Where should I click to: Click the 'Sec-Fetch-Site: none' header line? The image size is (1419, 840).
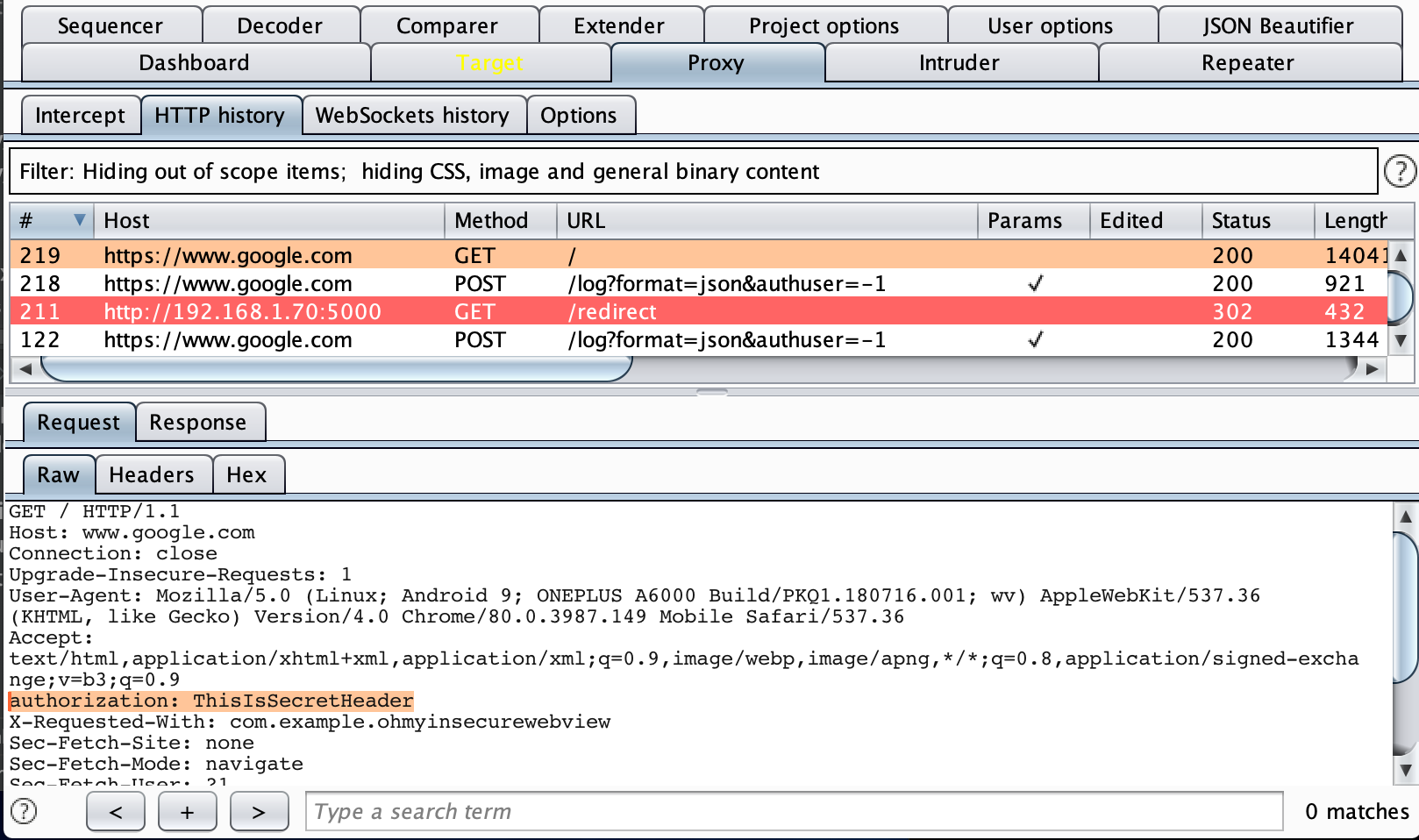(132, 743)
